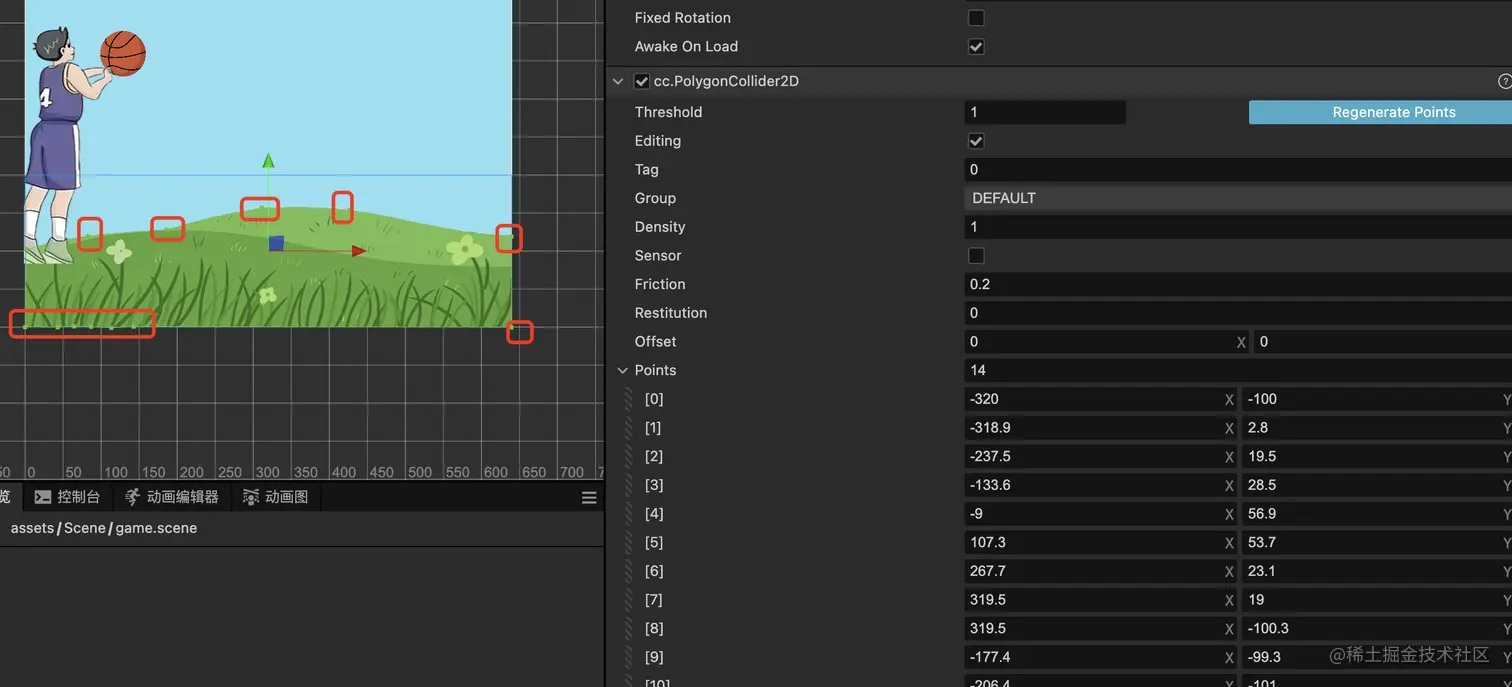
Task: Click the drag handle of point [3]
Action: 629,485
